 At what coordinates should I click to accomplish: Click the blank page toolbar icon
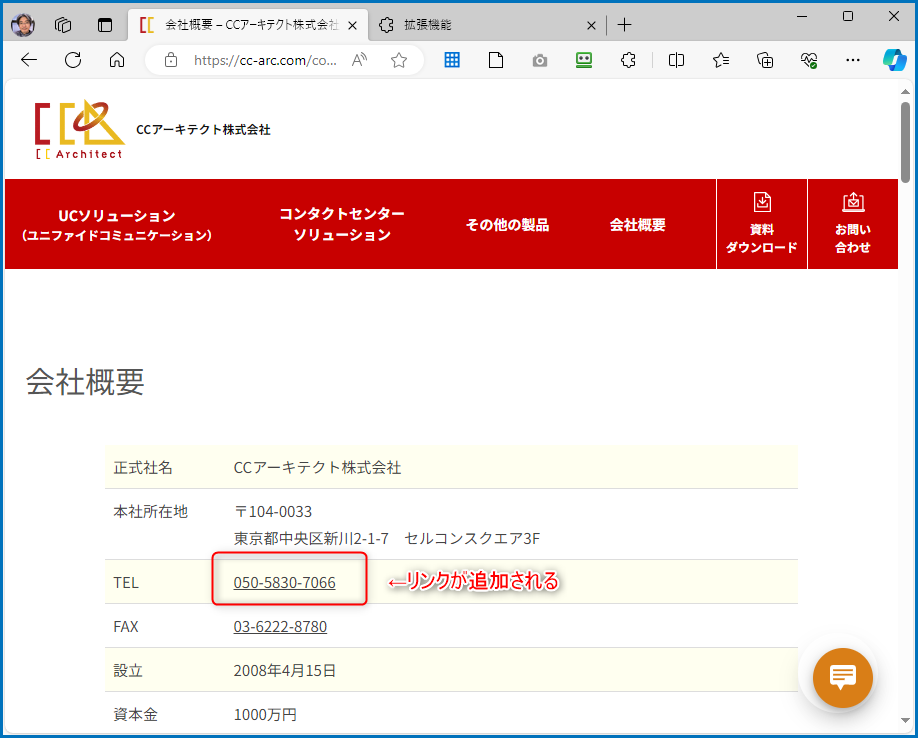pyautogui.click(x=496, y=60)
